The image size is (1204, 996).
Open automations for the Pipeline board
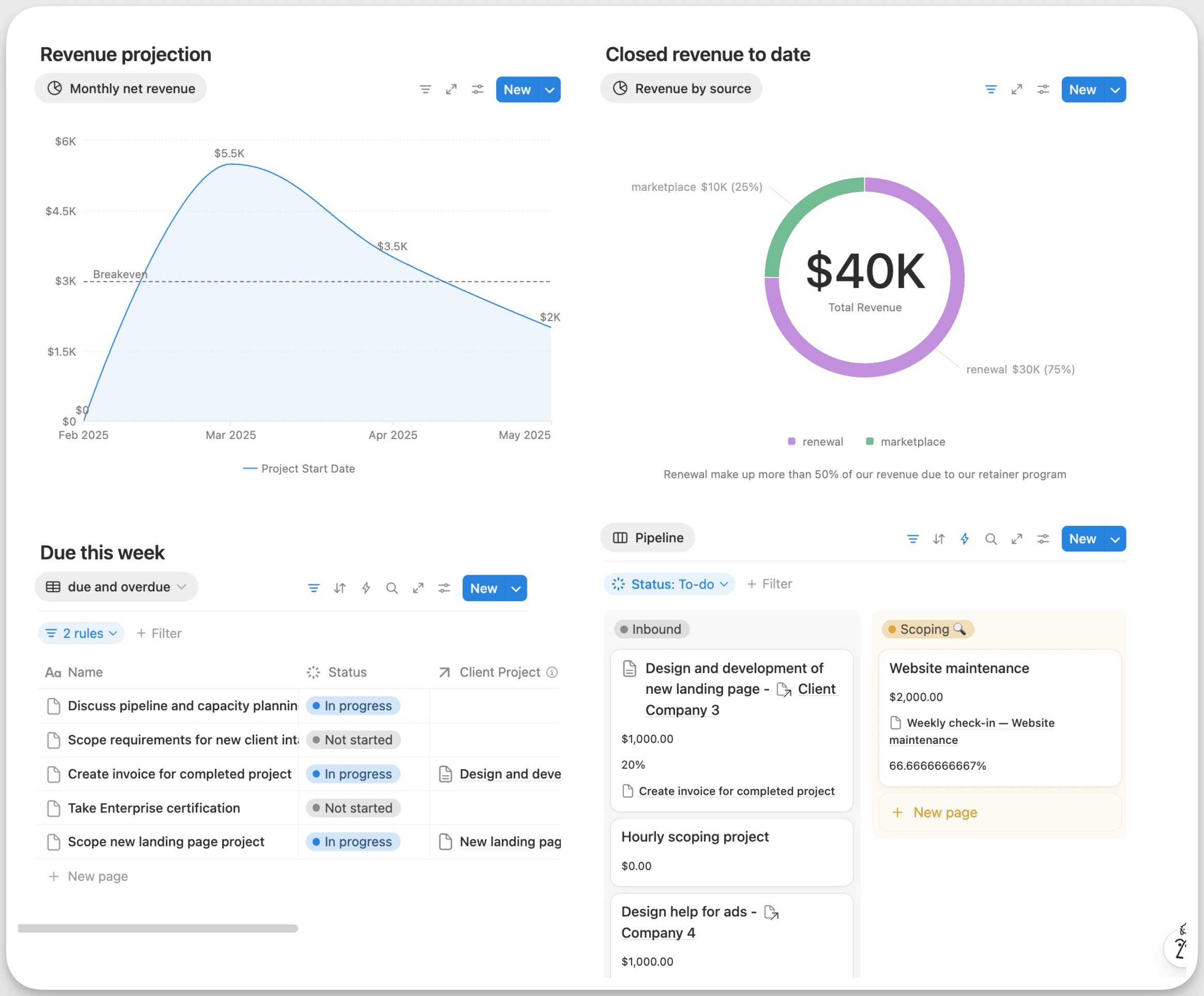(x=965, y=539)
